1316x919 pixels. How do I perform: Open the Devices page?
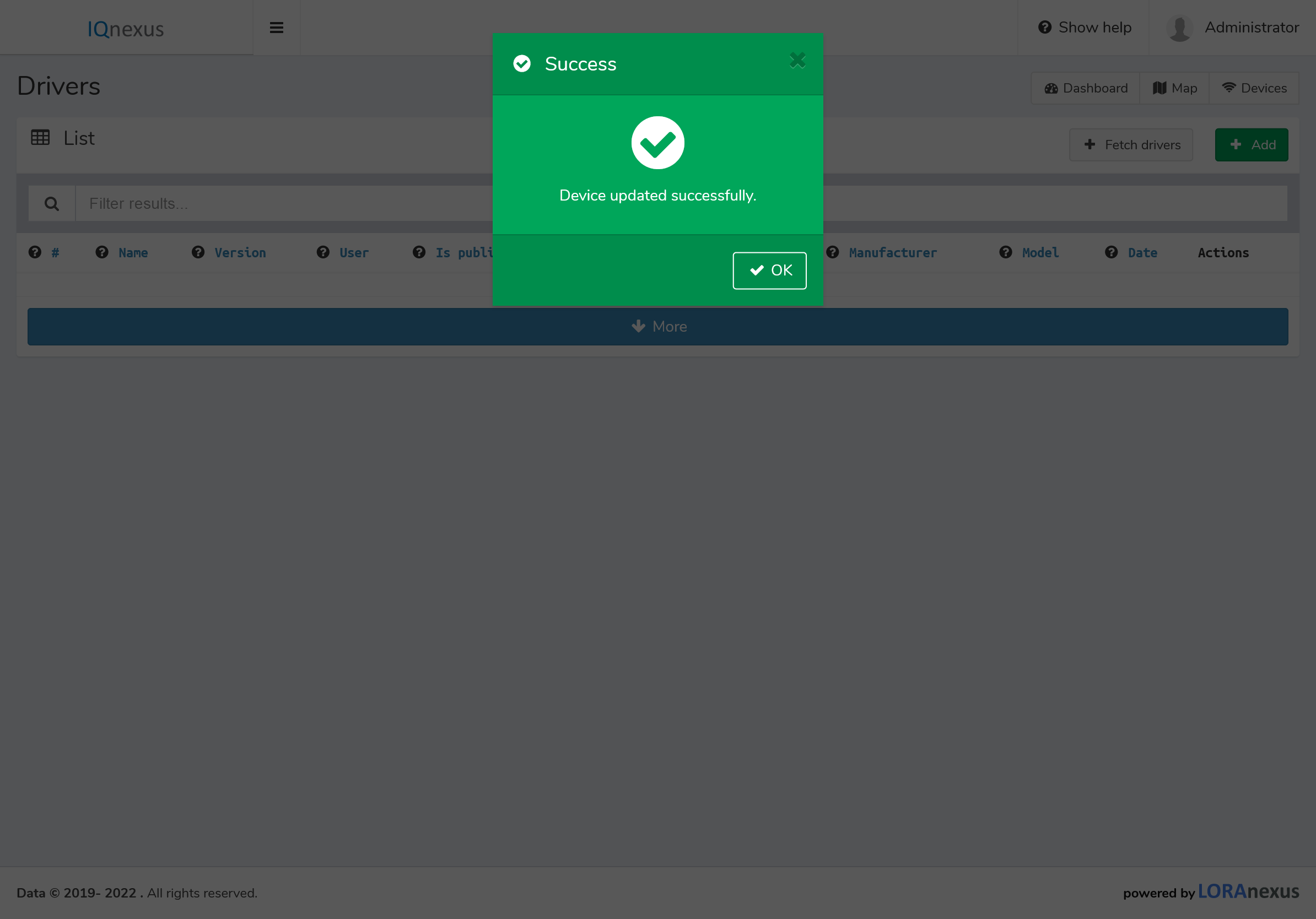point(1254,88)
